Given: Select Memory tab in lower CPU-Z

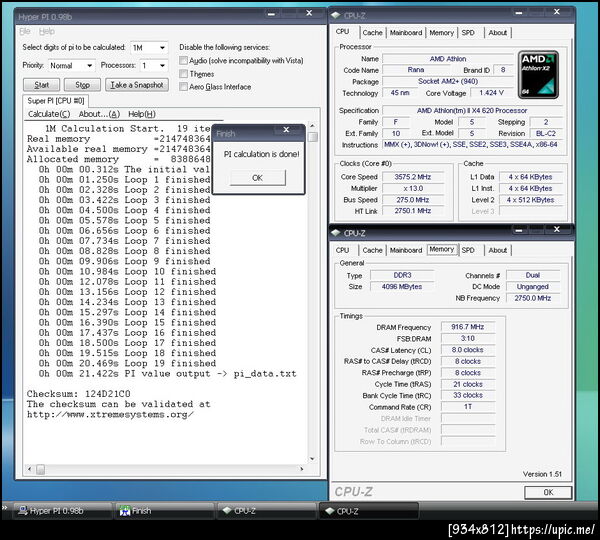Looking at the screenshot, I should click(441, 249).
